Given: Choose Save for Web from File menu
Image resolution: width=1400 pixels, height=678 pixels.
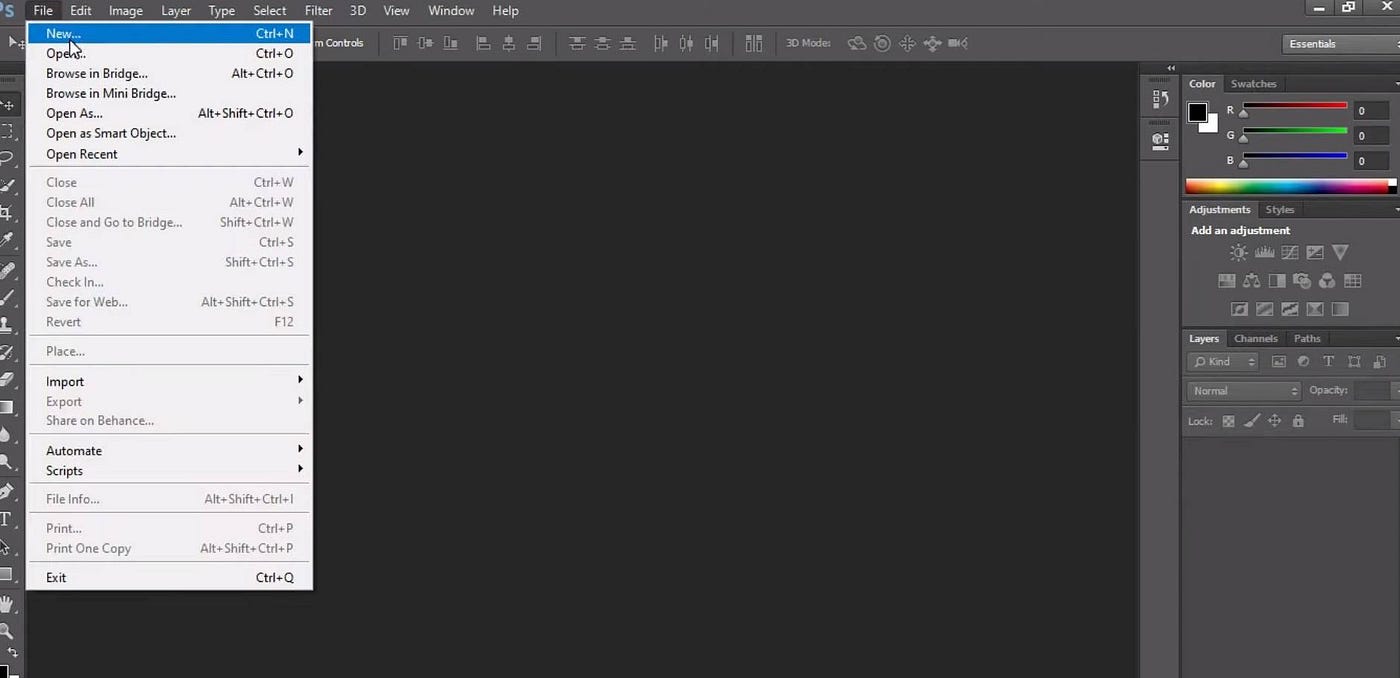Looking at the screenshot, I should tap(87, 301).
